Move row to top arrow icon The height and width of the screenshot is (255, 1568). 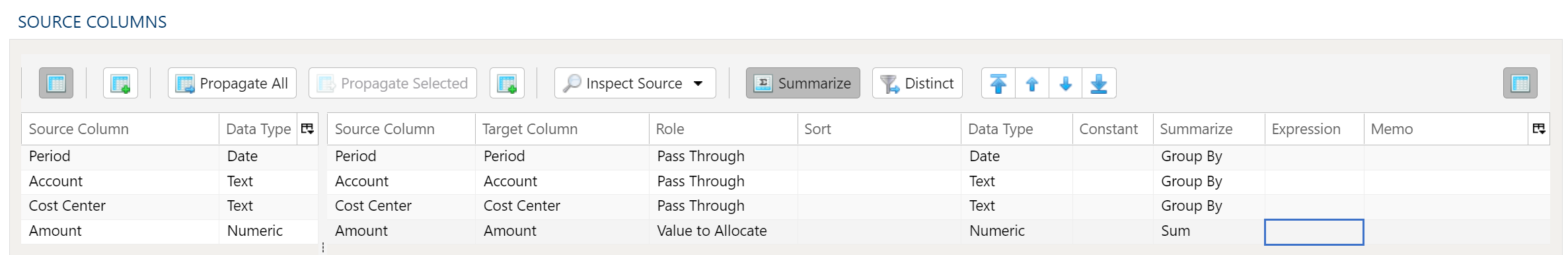pos(998,83)
